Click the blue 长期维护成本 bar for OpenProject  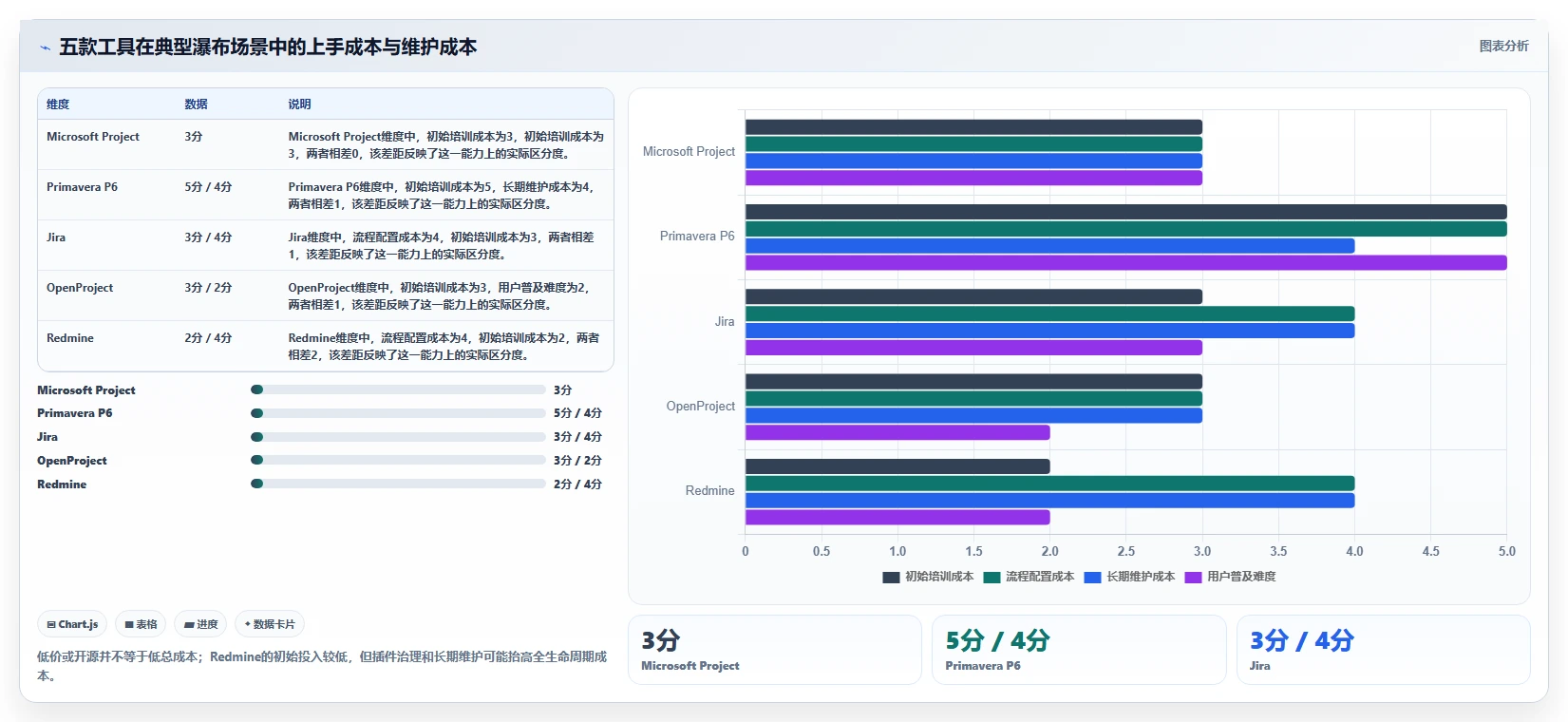pyautogui.click(x=973, y=415)
